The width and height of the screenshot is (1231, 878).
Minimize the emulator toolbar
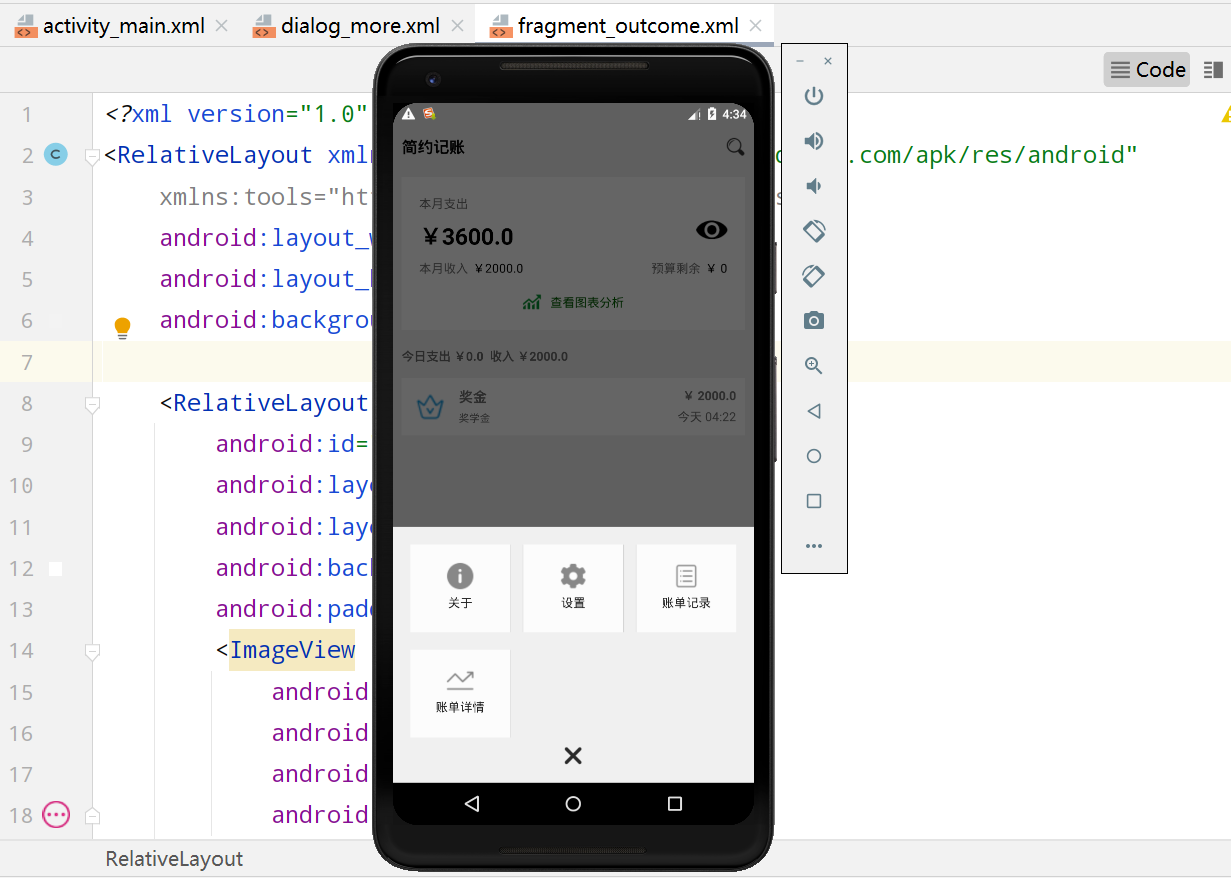tap(800, 61)
